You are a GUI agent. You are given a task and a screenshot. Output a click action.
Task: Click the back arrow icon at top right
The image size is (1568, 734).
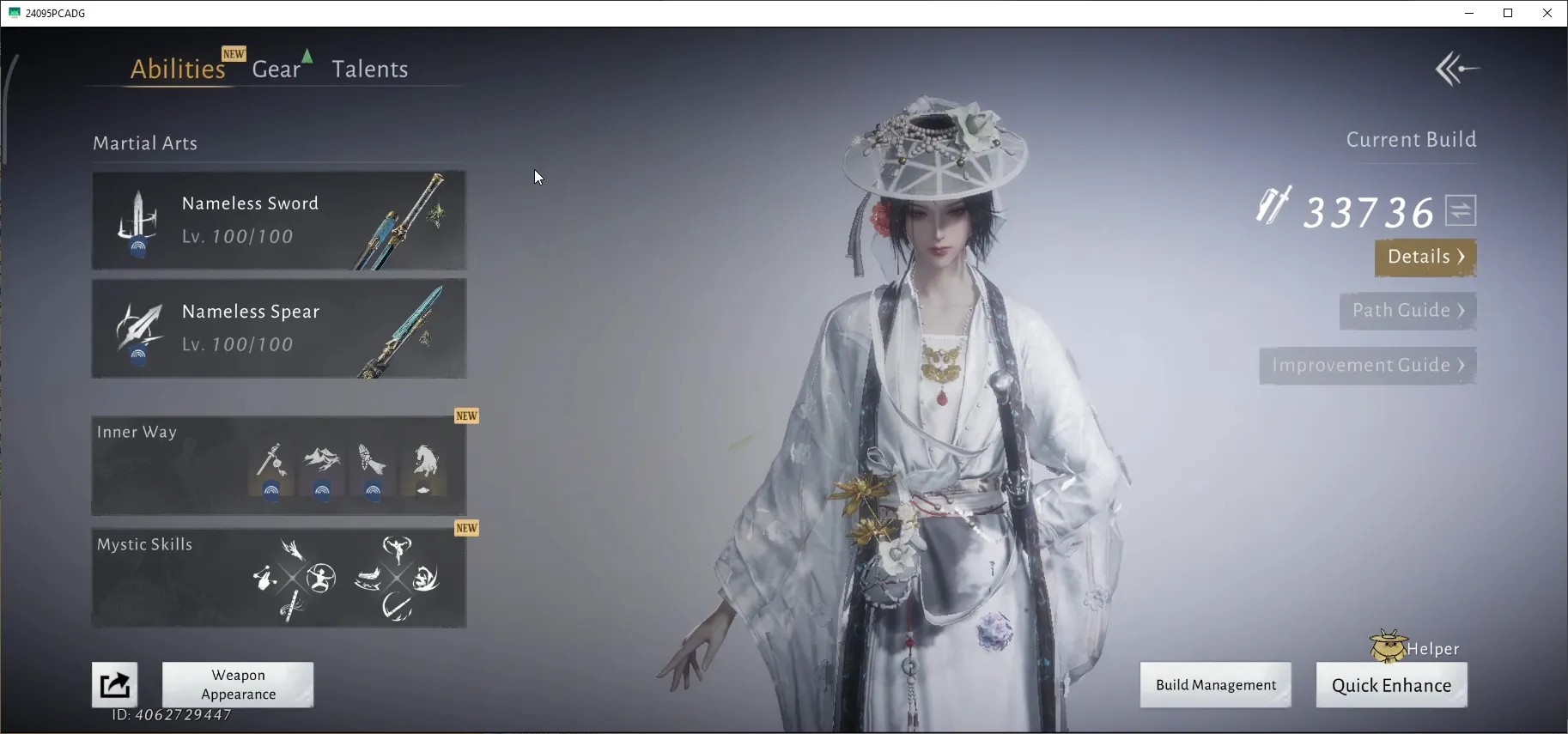point(1457,69)
